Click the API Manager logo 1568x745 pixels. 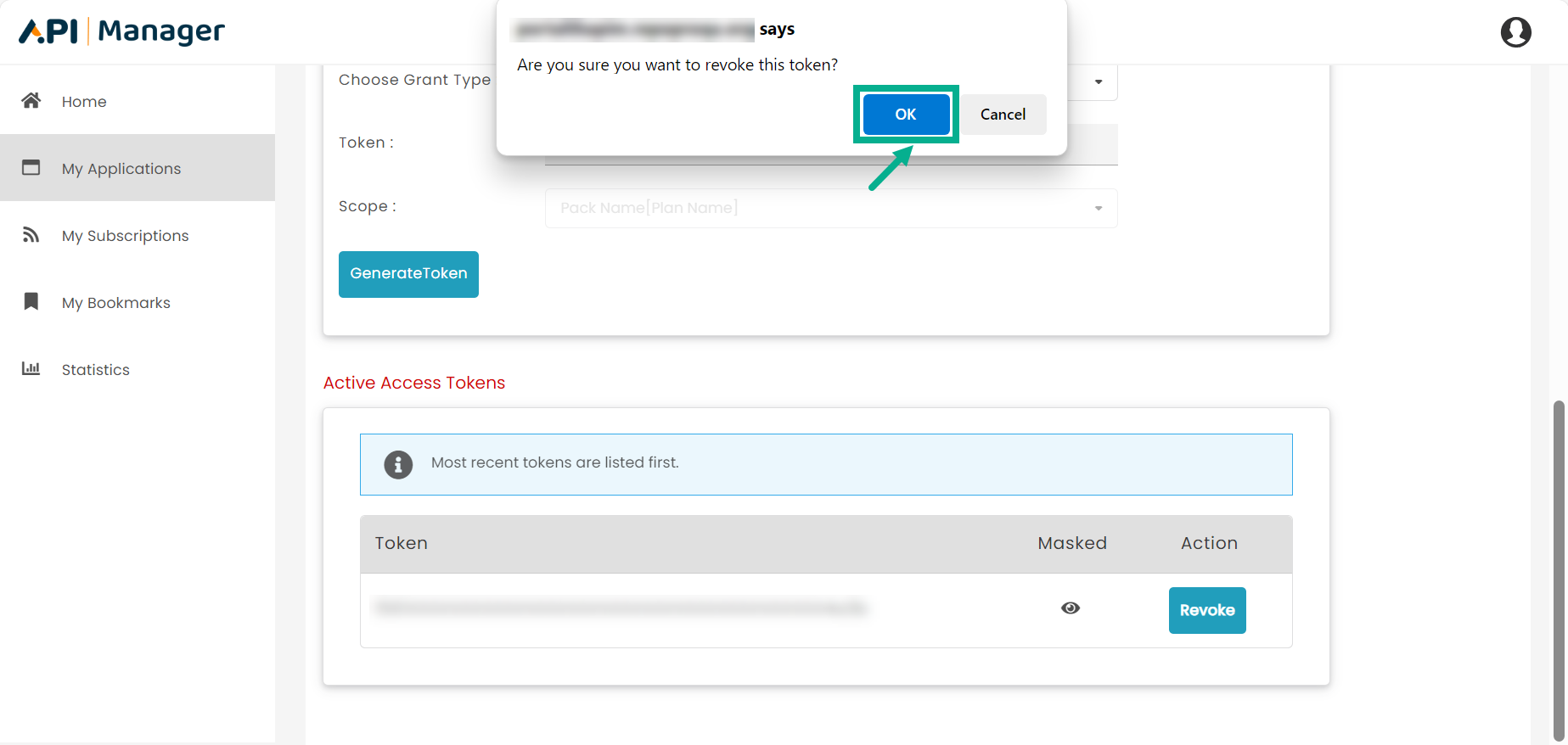pos(122,31)
